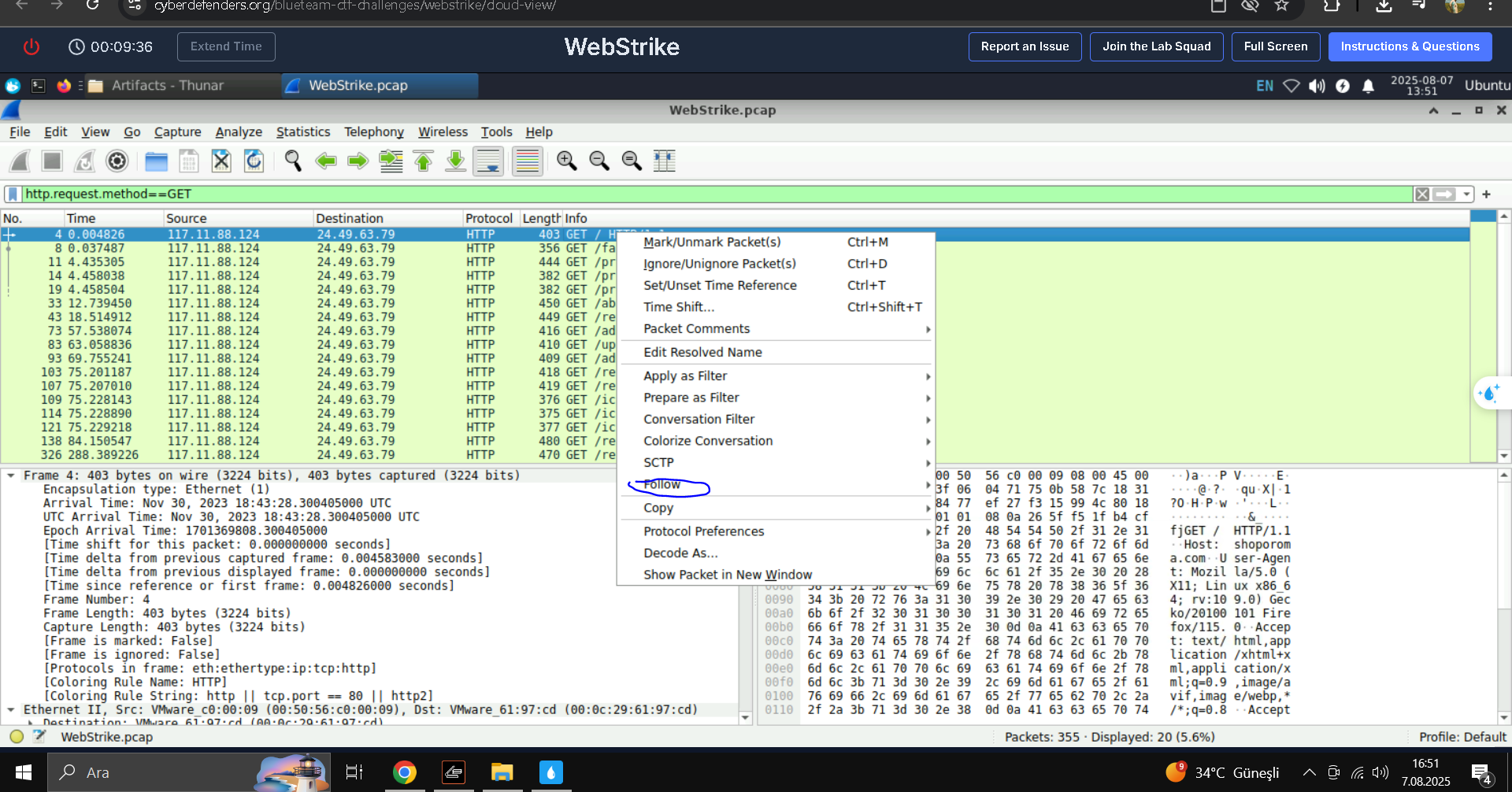Collapse the Frame 4 tree node
Viewport: 1512px width, 792px height.
(11, 476)
